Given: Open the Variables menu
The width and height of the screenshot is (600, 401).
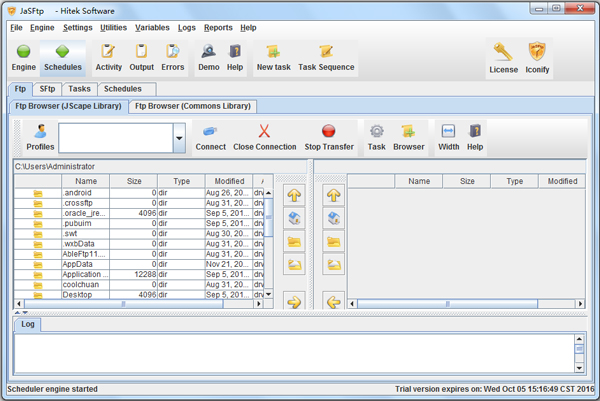Looking at the screenshot, I should click(152, 28).
